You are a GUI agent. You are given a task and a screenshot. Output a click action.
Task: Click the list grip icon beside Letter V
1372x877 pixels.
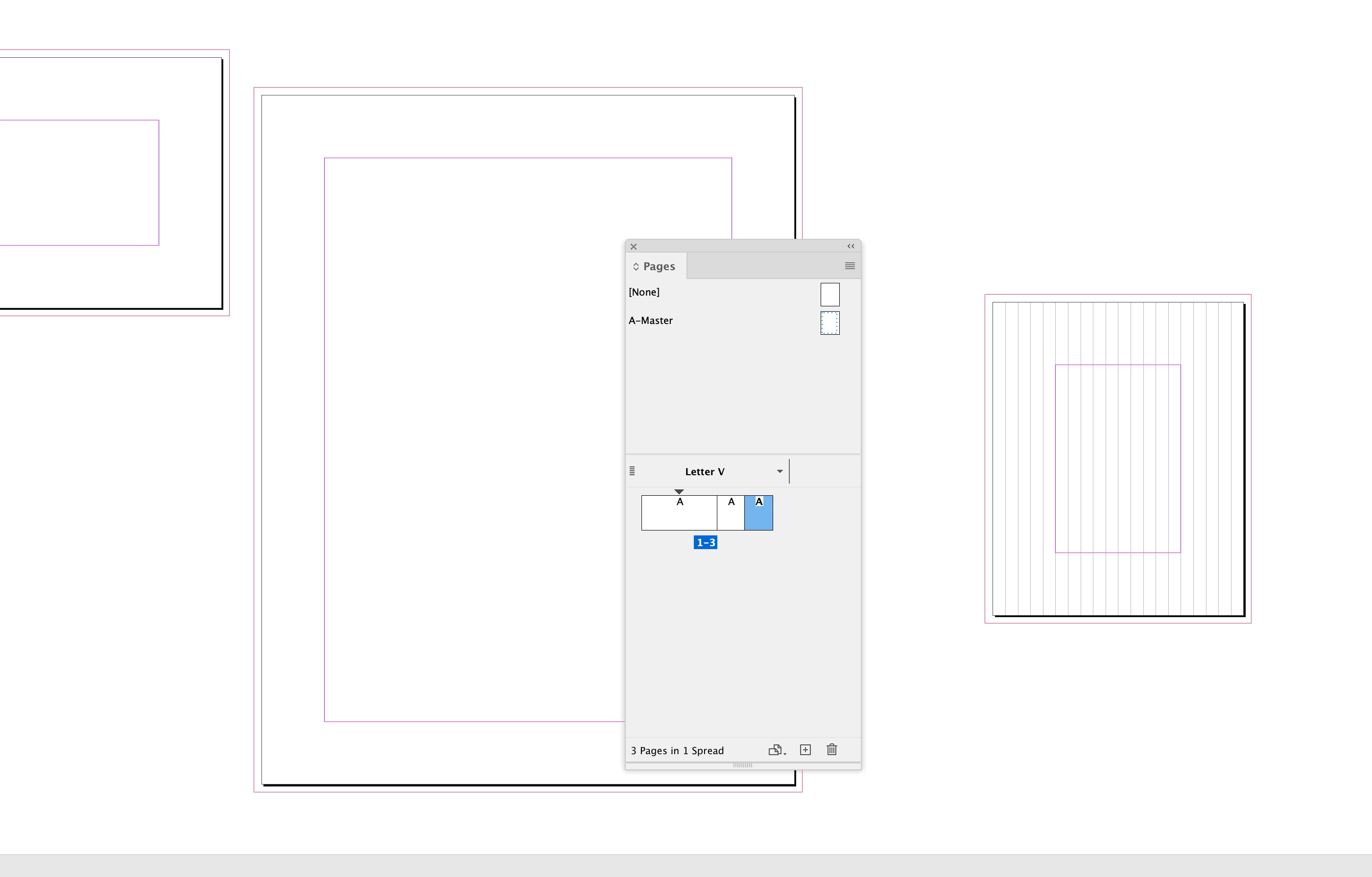[633, 471]
